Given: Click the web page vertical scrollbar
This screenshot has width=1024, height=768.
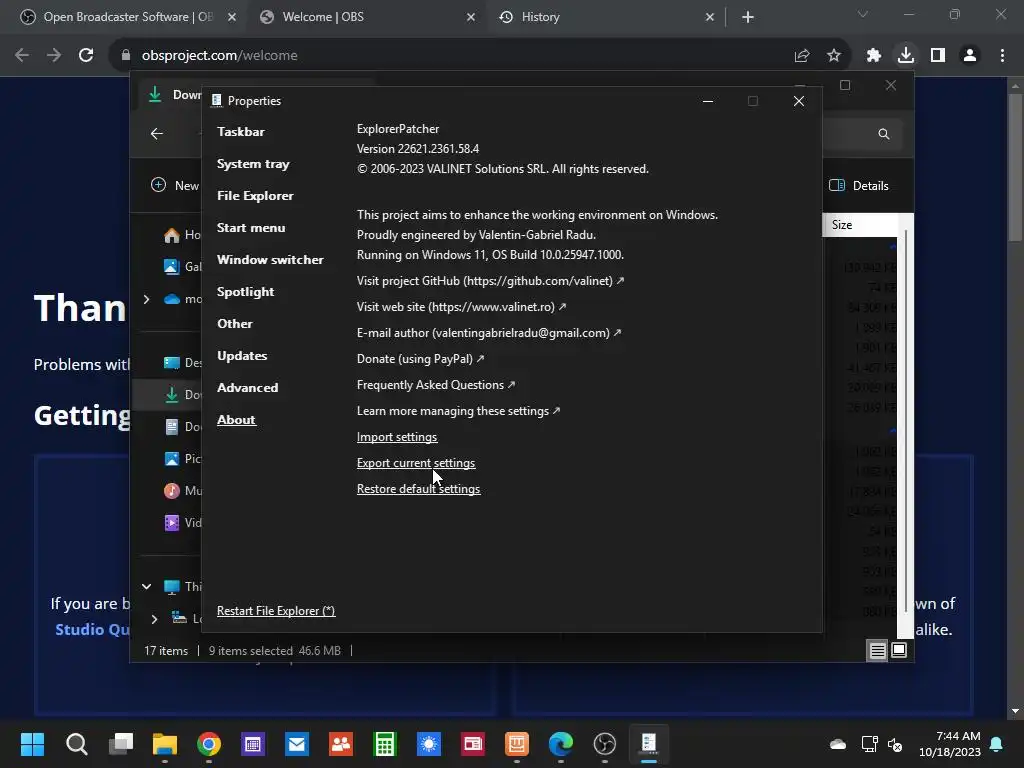Looking at the screenshot, I should 1015,167.
